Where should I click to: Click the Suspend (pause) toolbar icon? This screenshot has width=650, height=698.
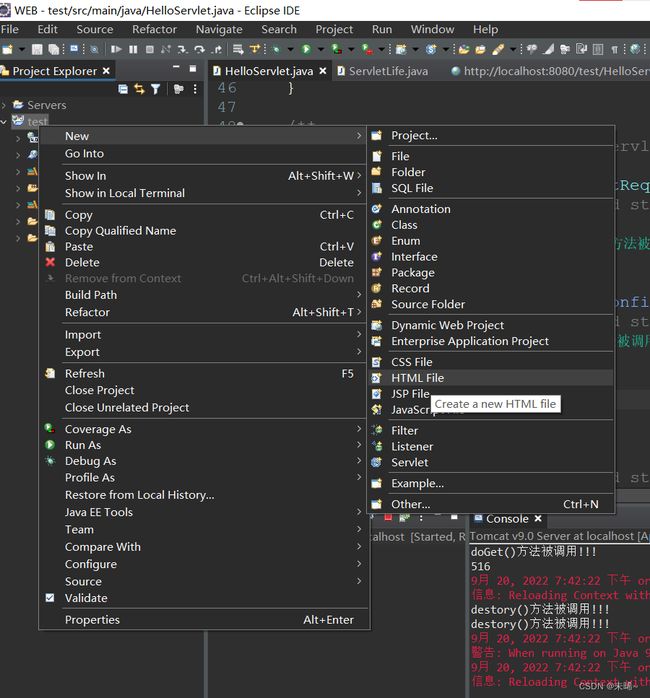(133, 49)
